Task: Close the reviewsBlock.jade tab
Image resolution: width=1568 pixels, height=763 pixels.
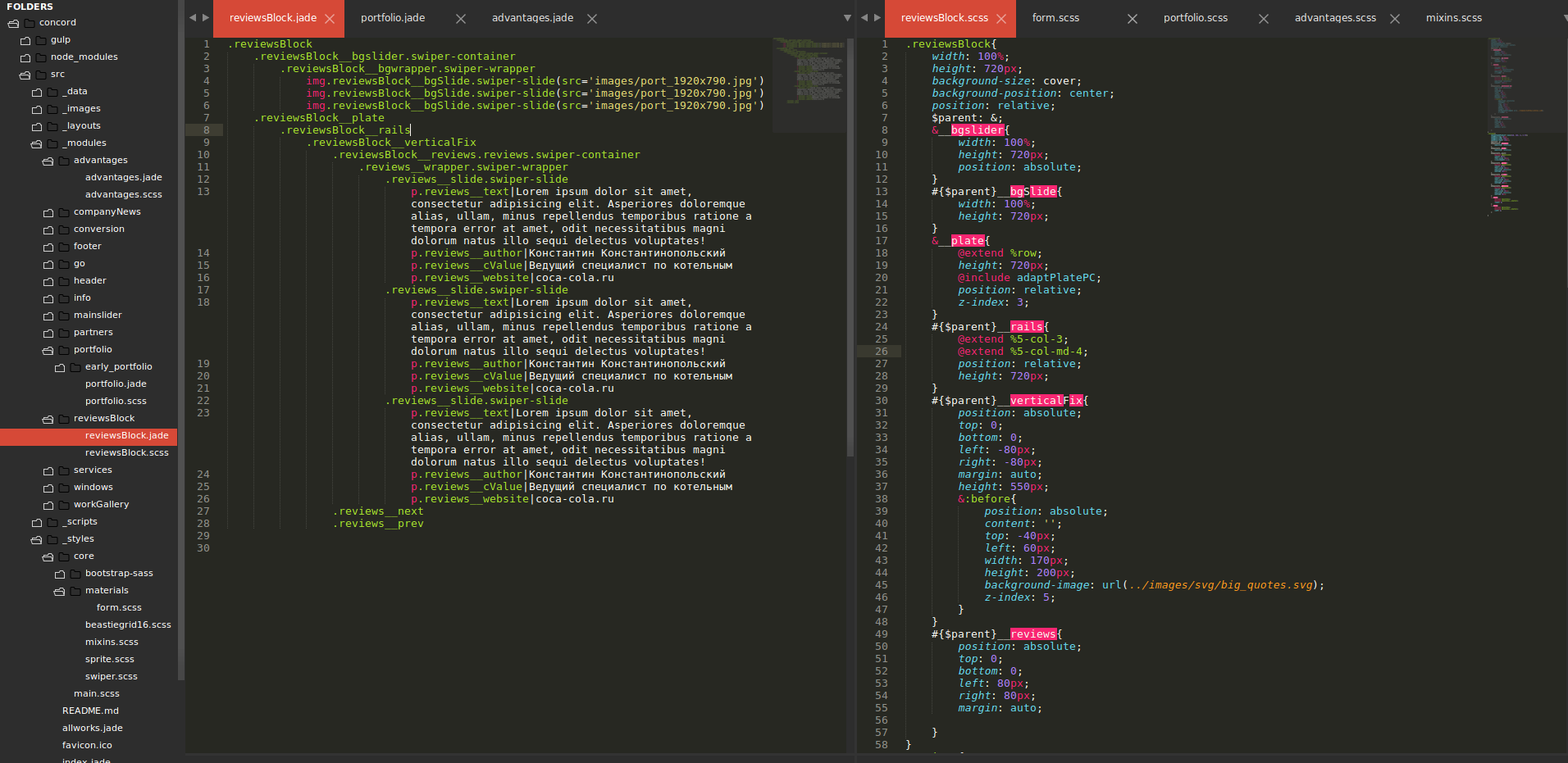Action: (330, 19)
